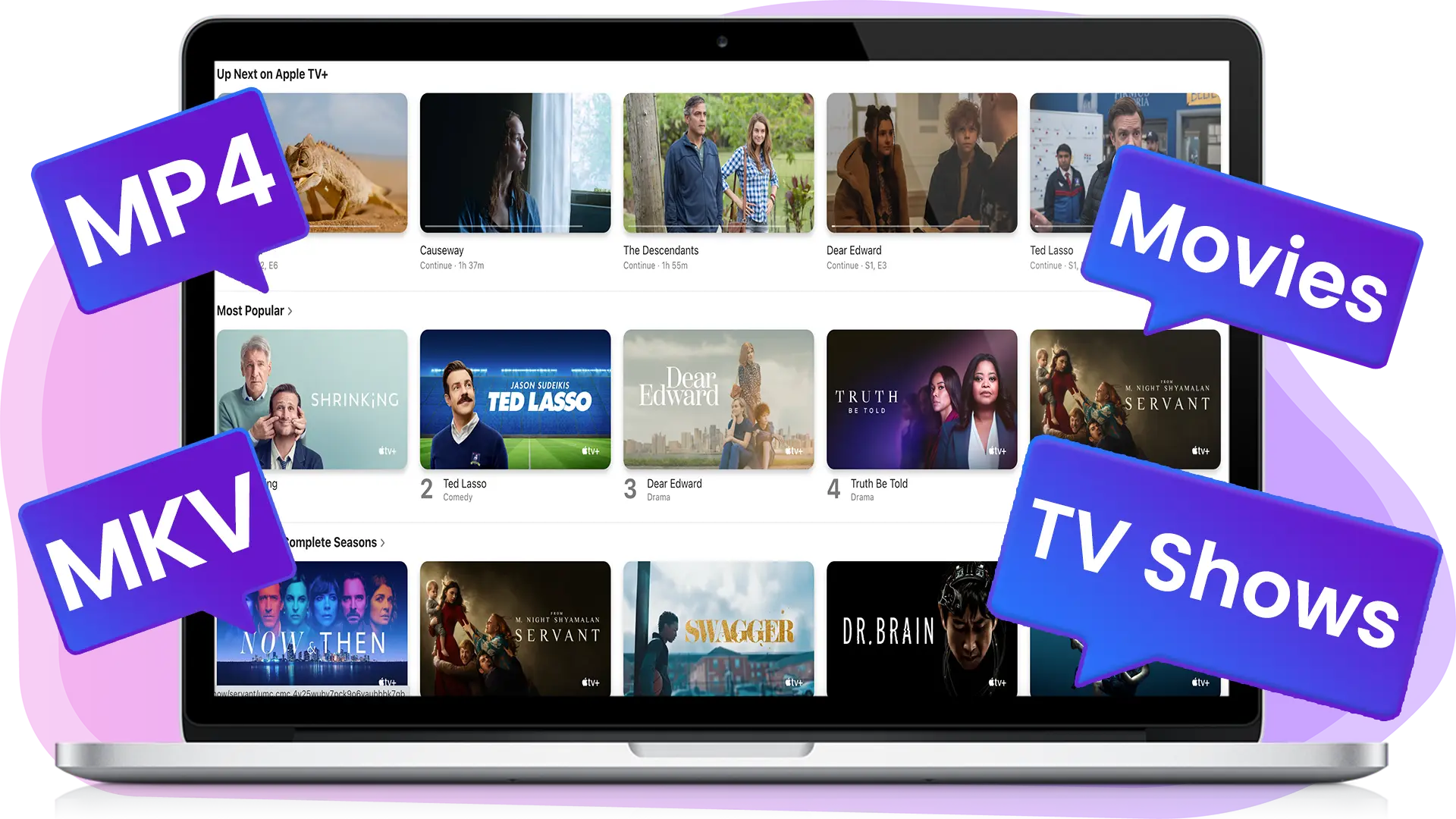Continue watching Causeway

pos(514,163)
